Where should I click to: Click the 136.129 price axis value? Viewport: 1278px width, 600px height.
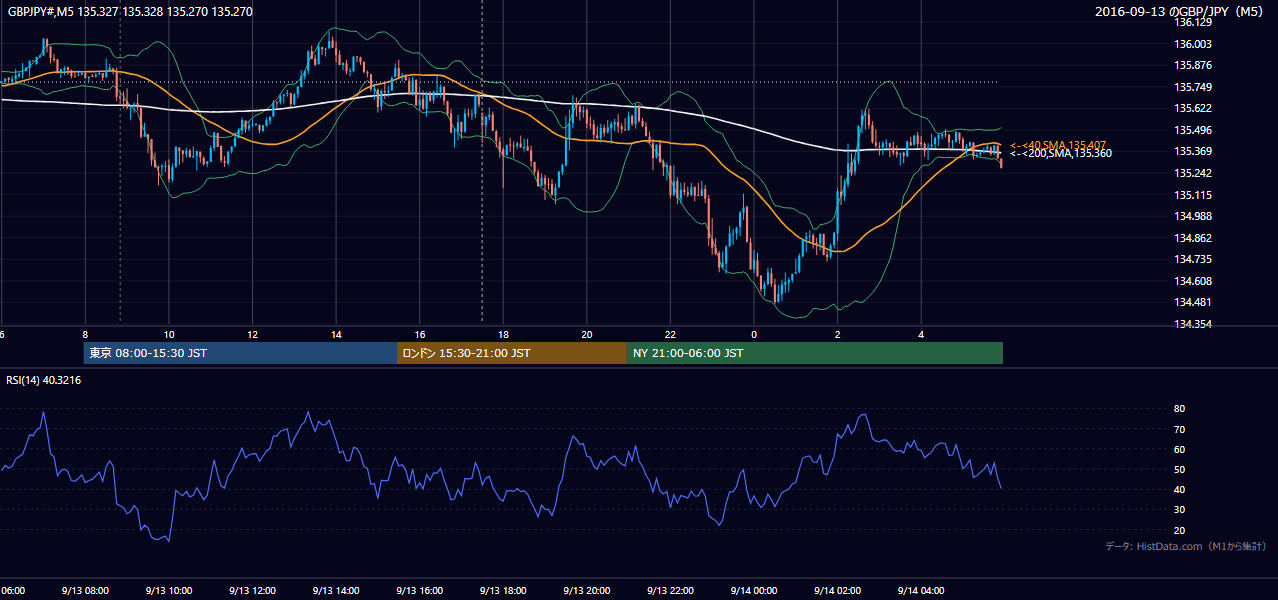1193,22
